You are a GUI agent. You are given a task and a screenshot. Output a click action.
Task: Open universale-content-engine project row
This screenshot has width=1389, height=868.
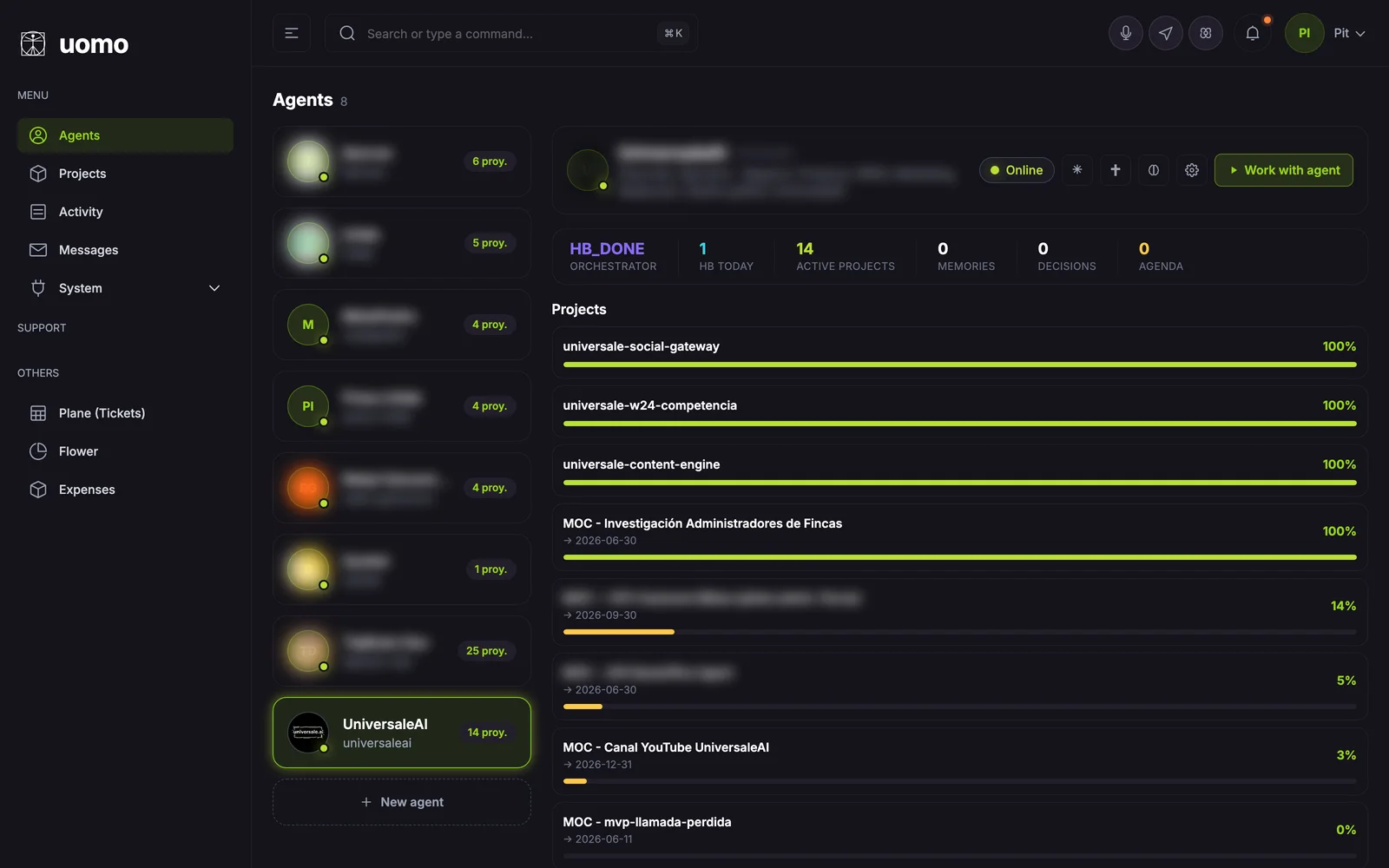(959, 470)
